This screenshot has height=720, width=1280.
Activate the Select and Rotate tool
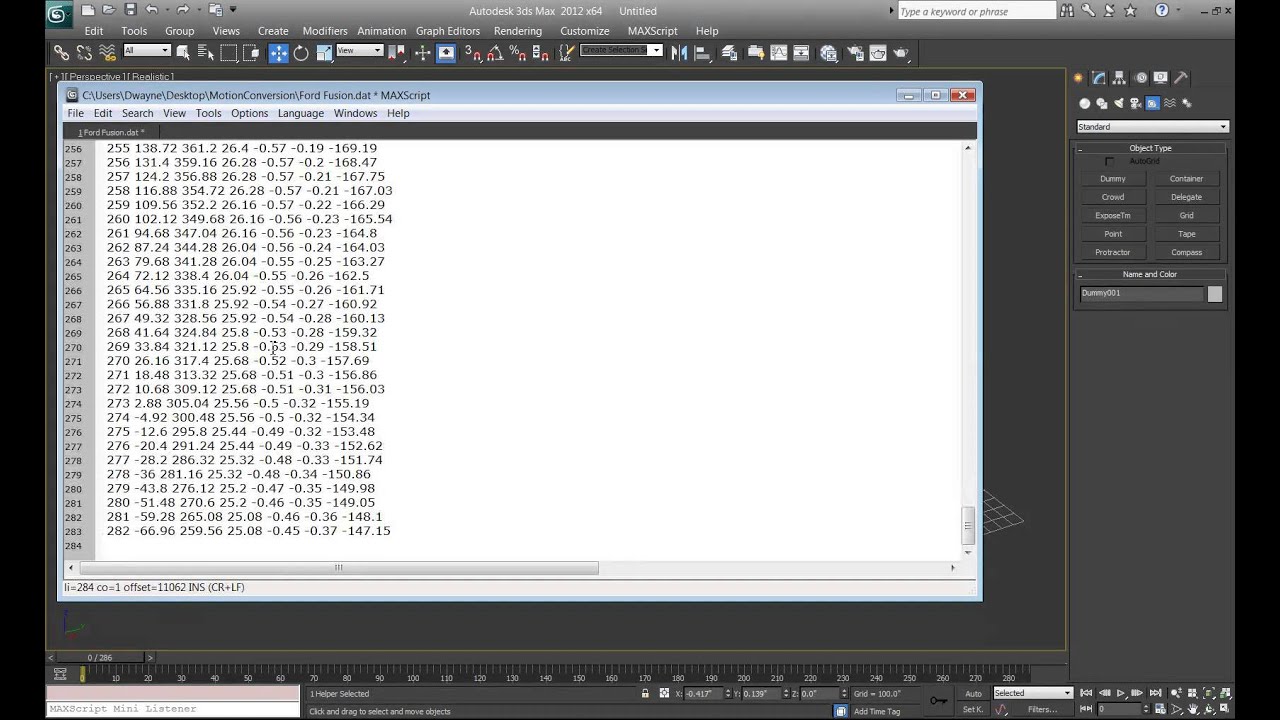(x=301, y=53)
